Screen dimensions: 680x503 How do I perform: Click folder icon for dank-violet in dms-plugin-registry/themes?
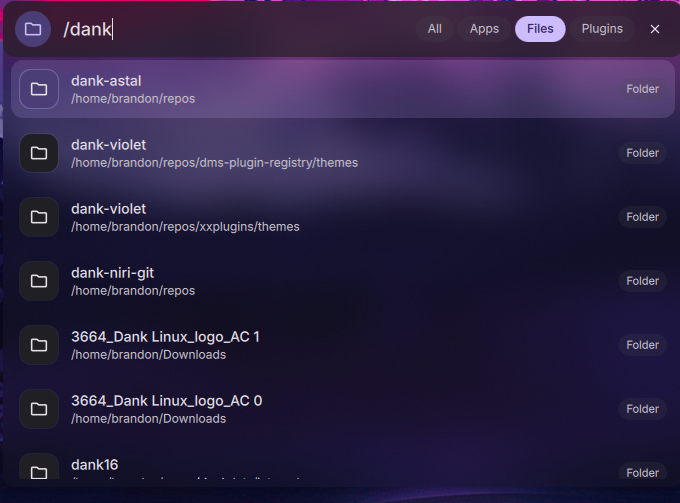(39, 153)
